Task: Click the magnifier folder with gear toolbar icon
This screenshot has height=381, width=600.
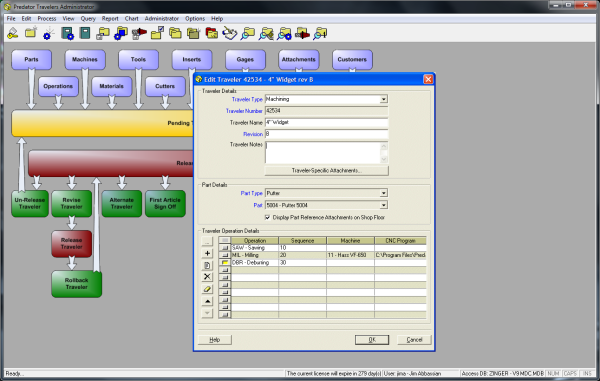Action: tap(284, 33)
